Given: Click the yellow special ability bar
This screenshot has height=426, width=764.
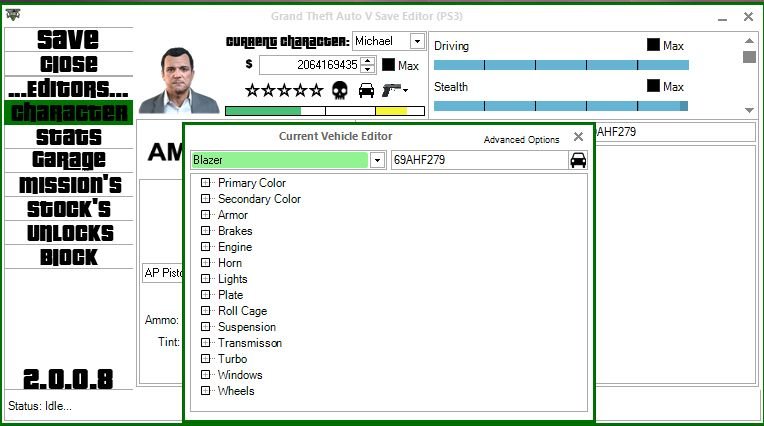Looking at the screenshot, I should (391, 111).
